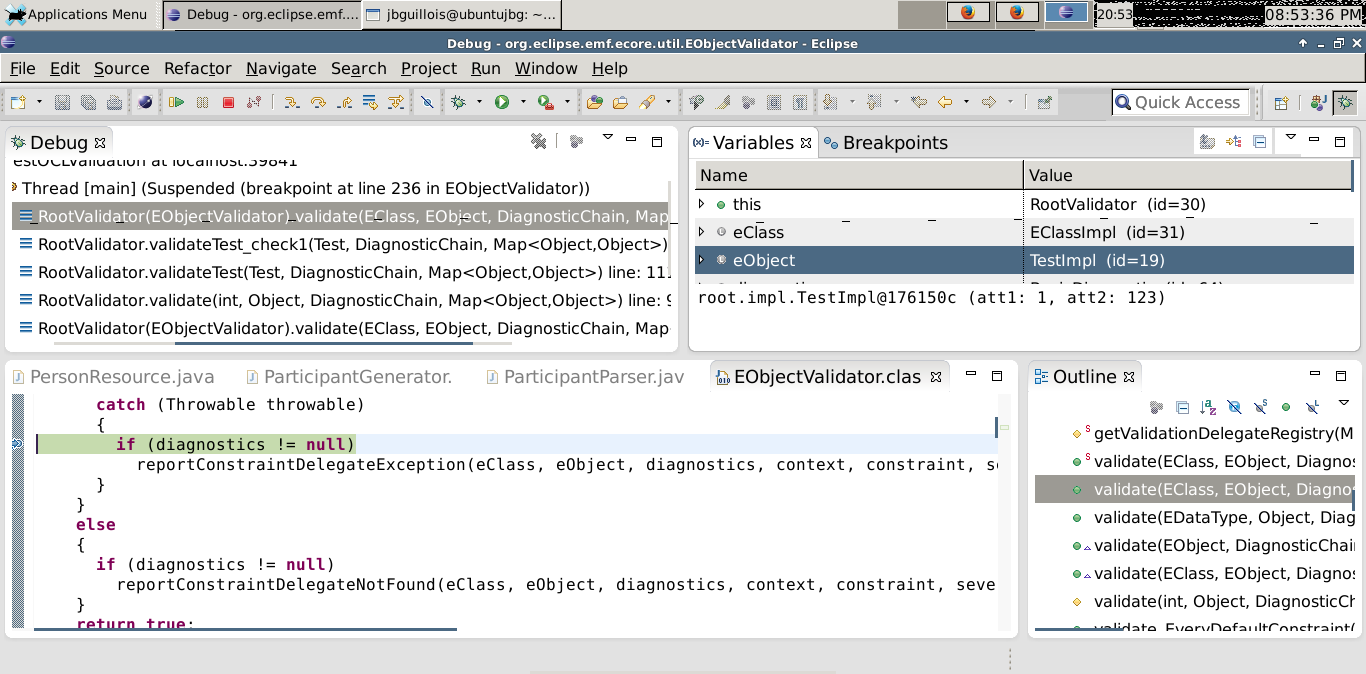The height and width of the screenshot is (674, 1366).
Task: Expand the 'this' variable node
Action: (x=701, y=204)
